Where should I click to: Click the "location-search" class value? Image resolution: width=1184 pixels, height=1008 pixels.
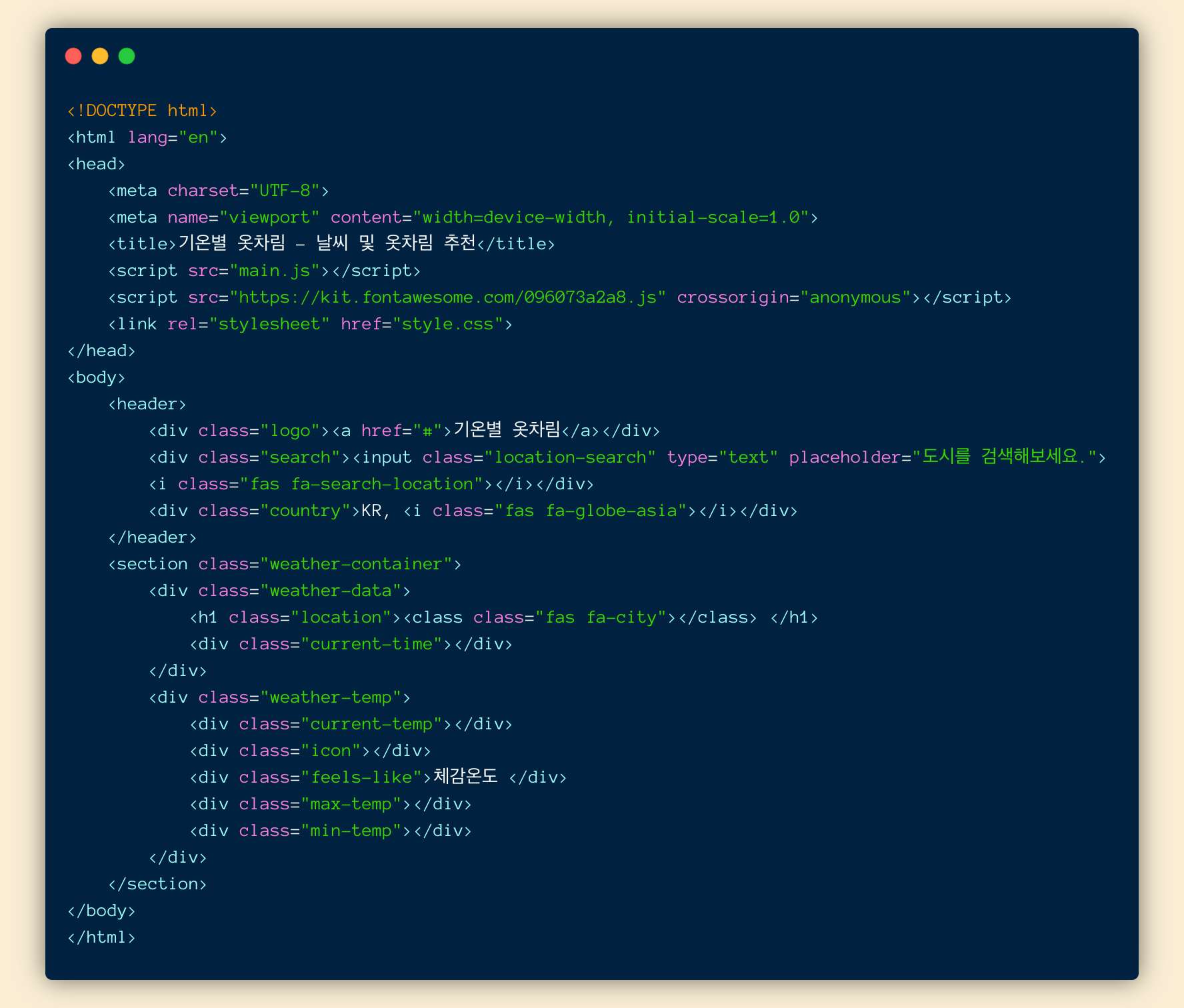point(571,457)
